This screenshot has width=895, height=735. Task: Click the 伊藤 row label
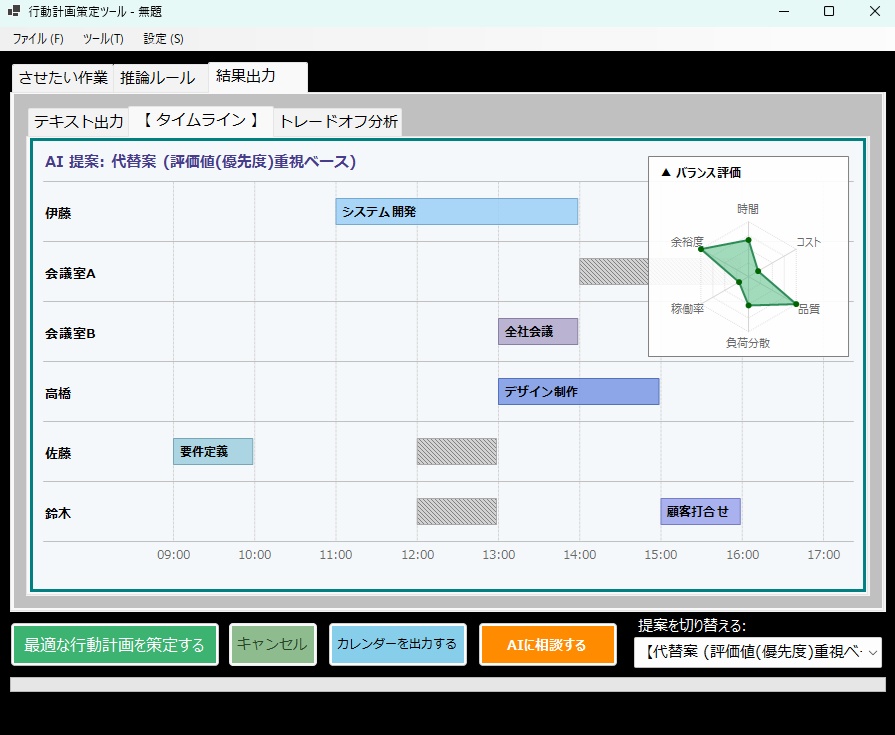[58, 213]
